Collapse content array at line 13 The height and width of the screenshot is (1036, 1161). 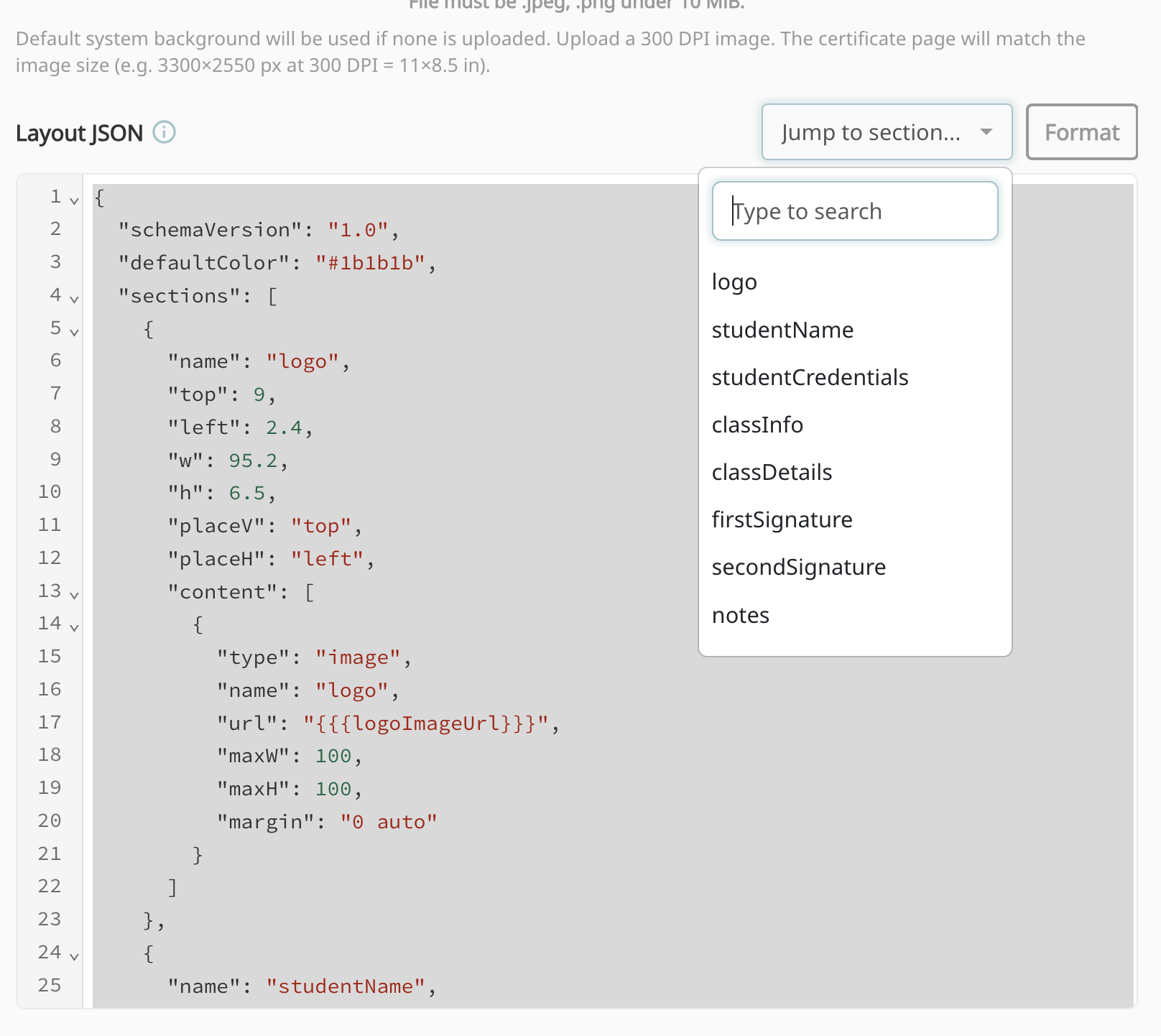[x=74, y=595]
